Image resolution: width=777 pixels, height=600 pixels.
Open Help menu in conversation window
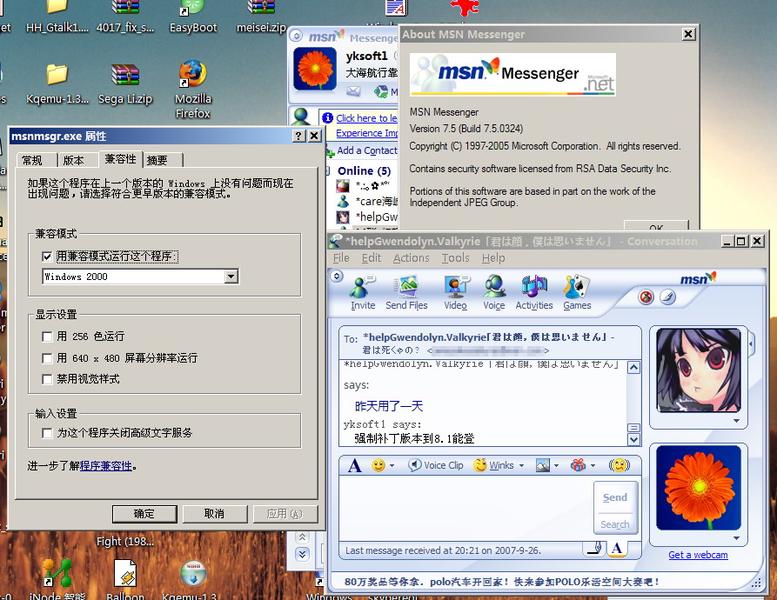coord(493,258)
